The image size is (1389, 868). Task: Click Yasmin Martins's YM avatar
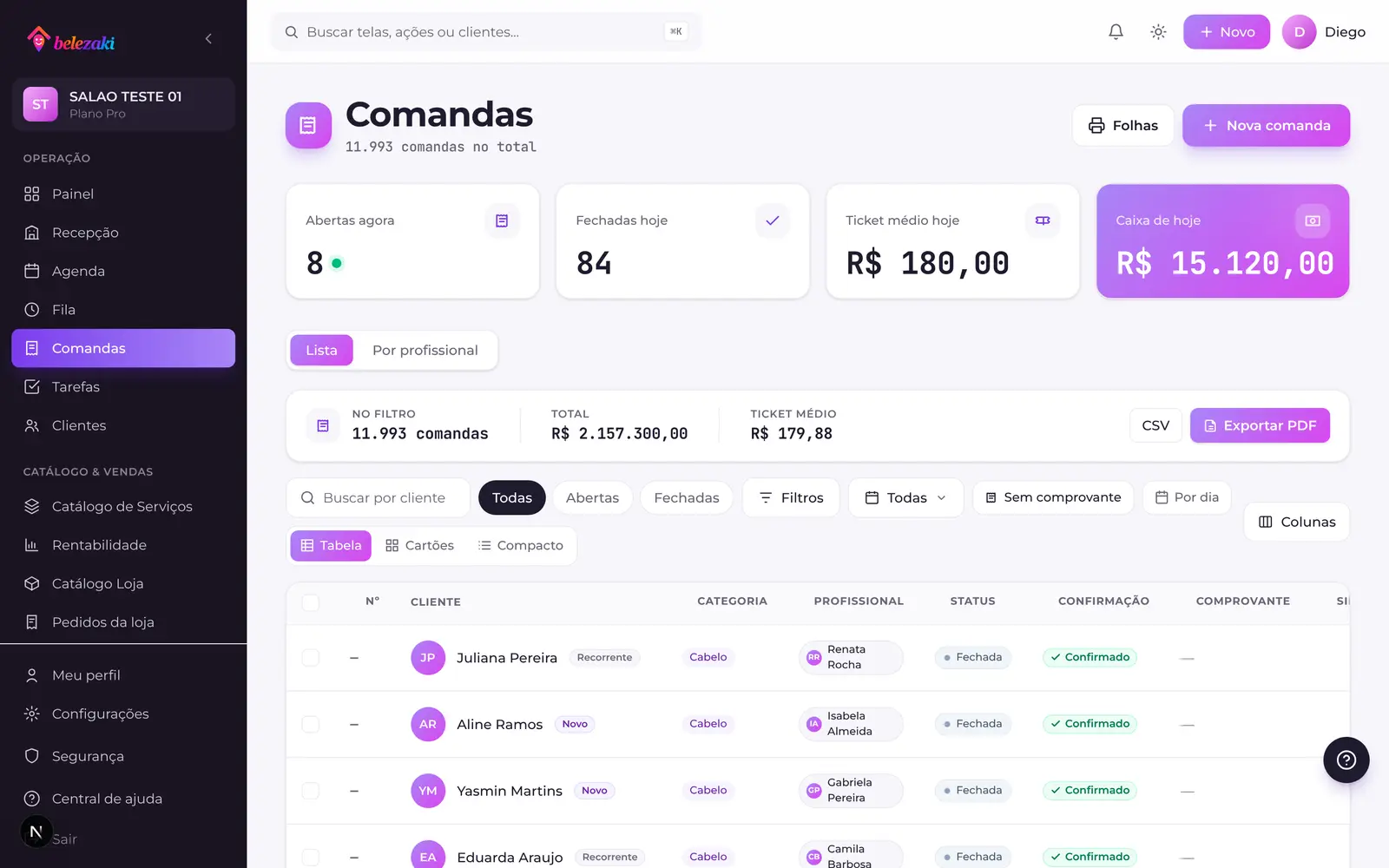coord(428,791)
